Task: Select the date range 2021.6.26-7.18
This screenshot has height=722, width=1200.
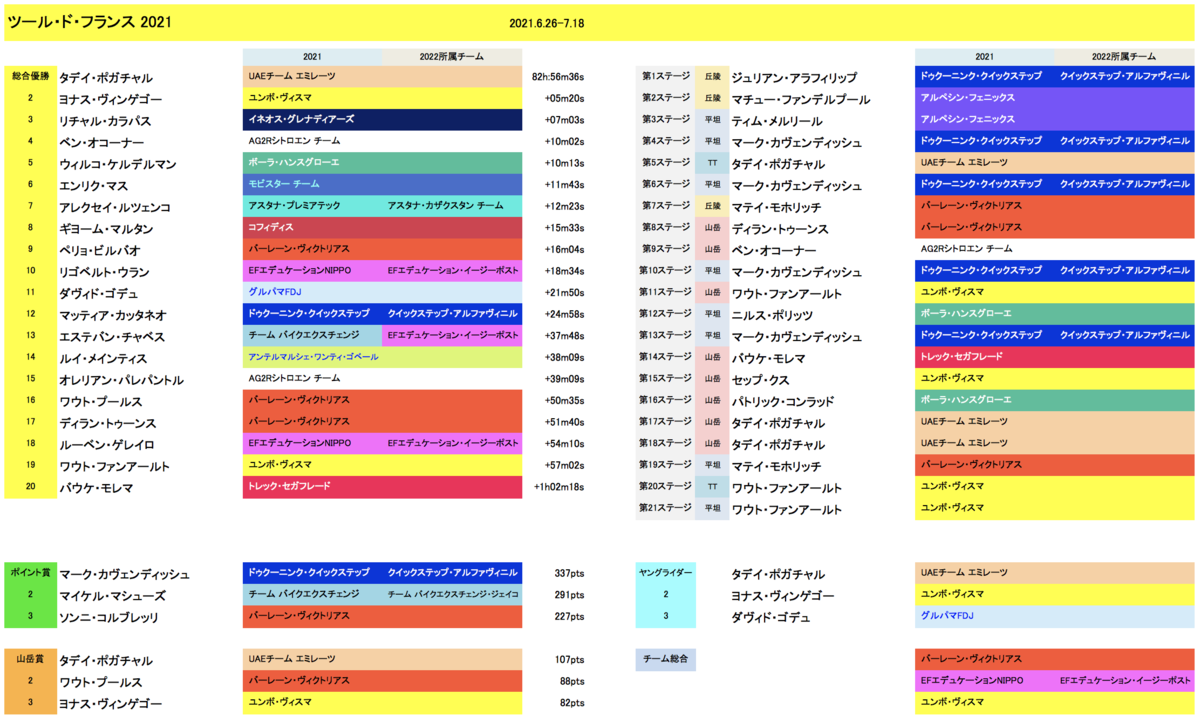Action: [546, 23]
